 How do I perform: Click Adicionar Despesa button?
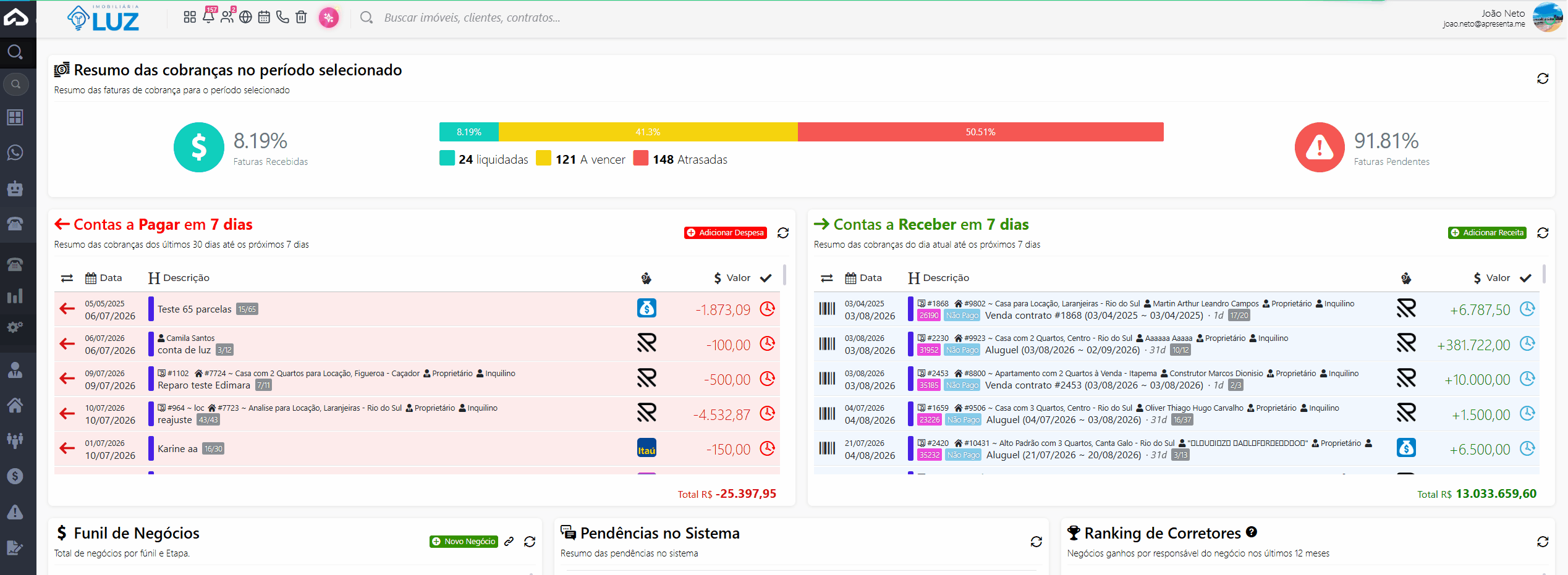coord(726,233)
